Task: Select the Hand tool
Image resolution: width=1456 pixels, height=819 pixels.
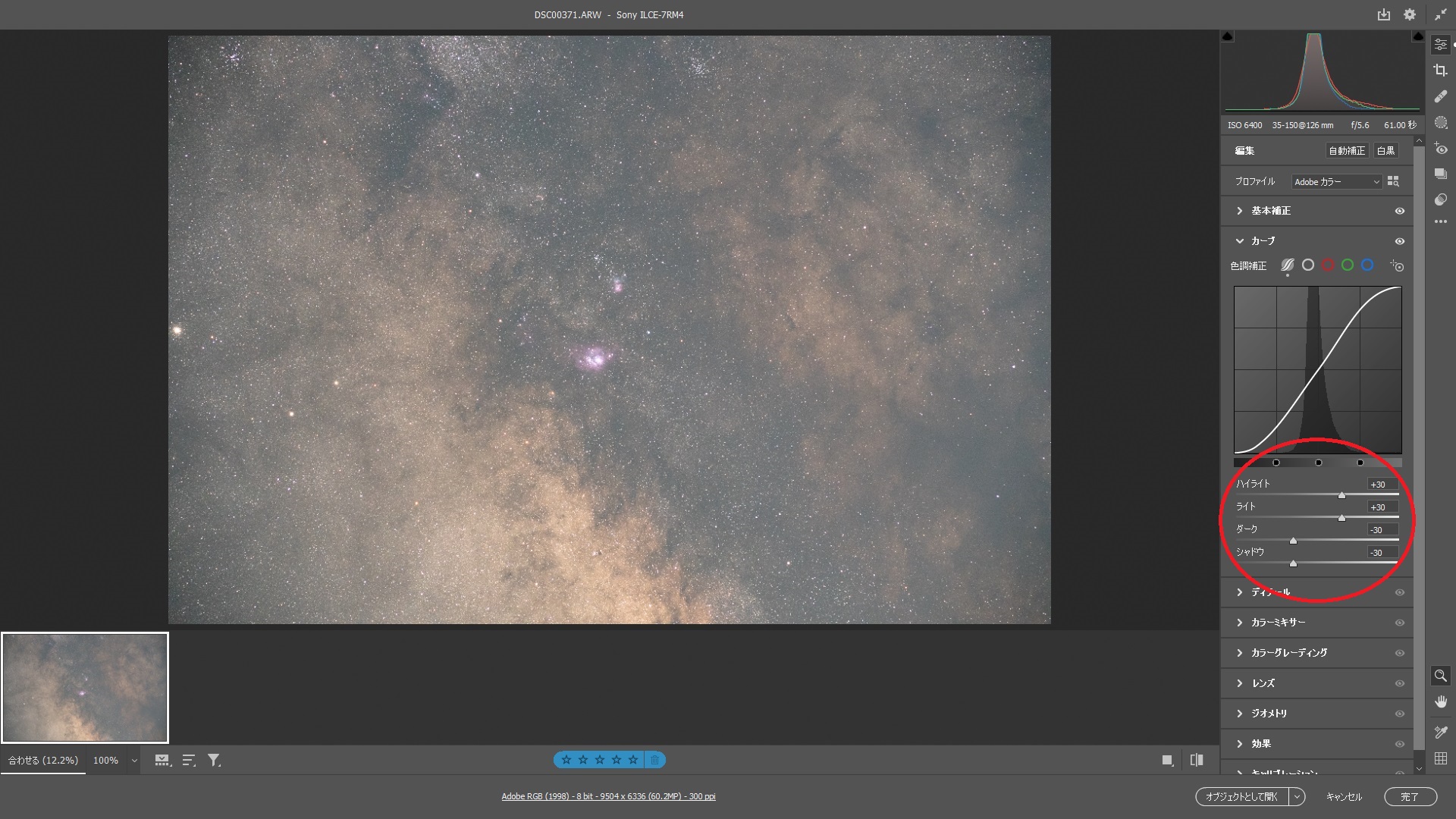Action: point(1440,701)
